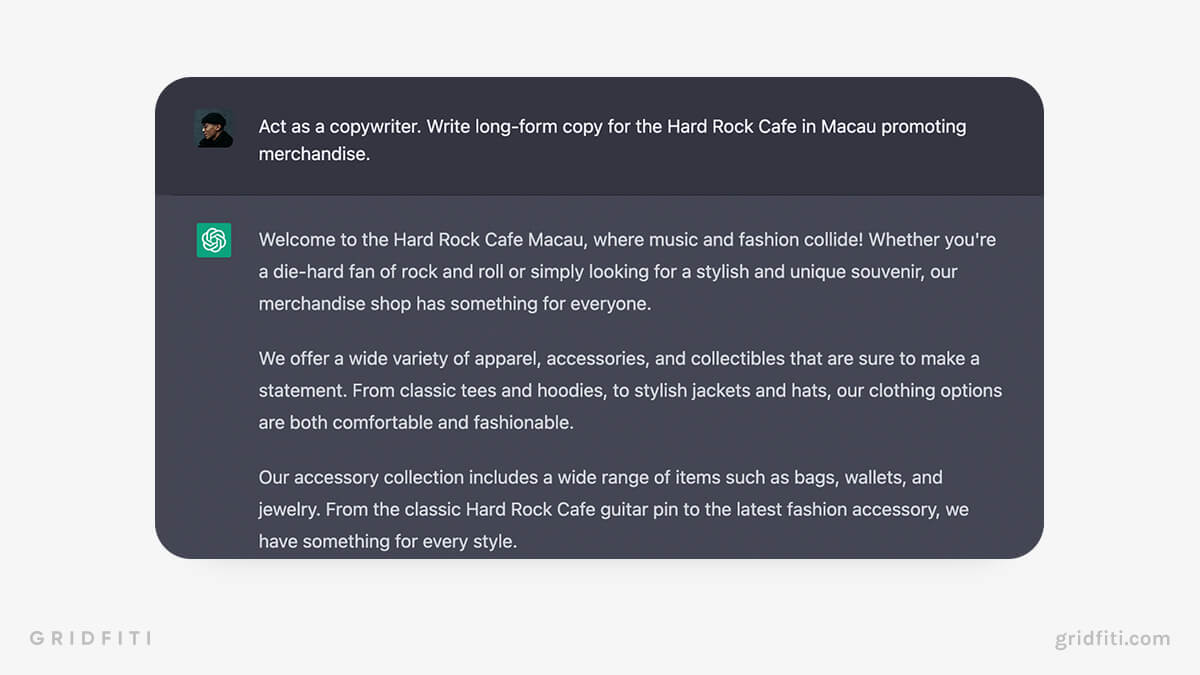The width and height of the screenshot is (1200, 675).
Task: Click the line beginning "Our accessory collection includes"
Action: coord(600,478)
